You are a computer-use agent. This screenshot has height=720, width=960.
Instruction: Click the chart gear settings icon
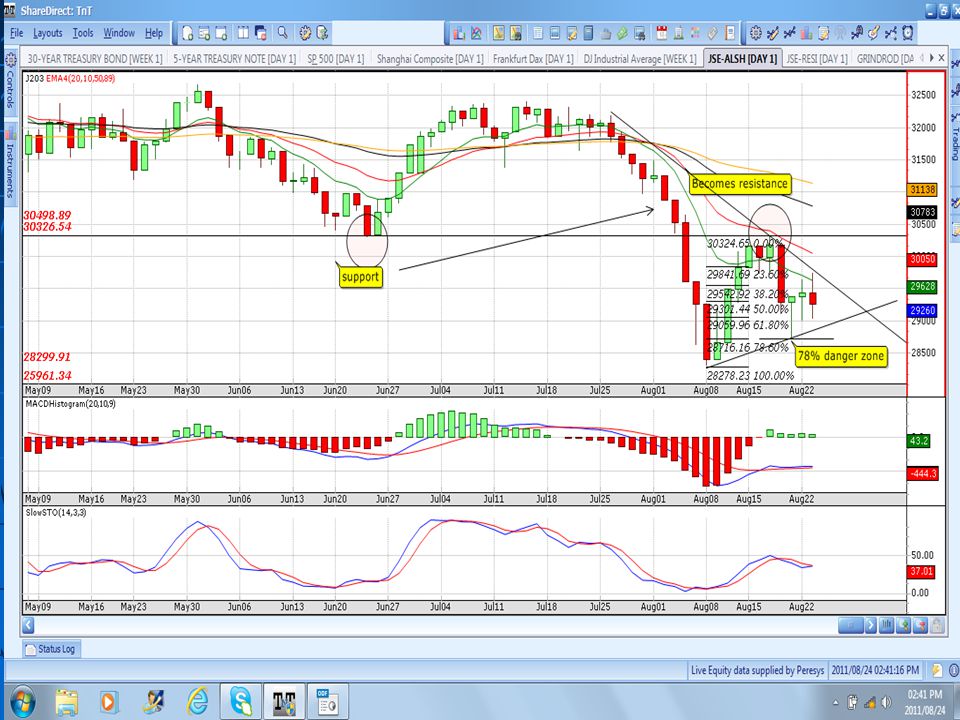click(x=756, y=33)
